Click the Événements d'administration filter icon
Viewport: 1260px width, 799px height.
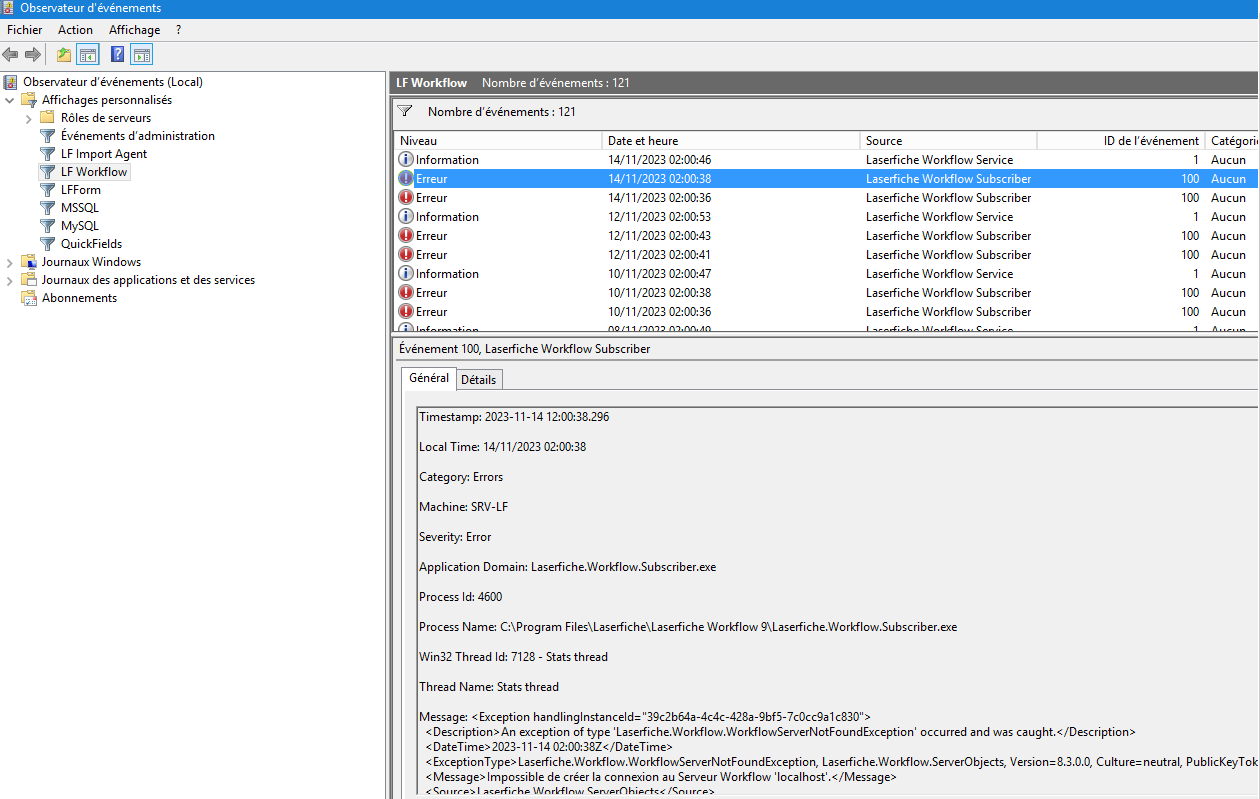47,136
